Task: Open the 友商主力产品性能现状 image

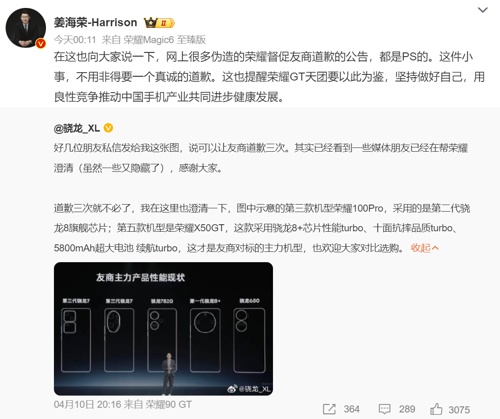Action: coord(163,329)
